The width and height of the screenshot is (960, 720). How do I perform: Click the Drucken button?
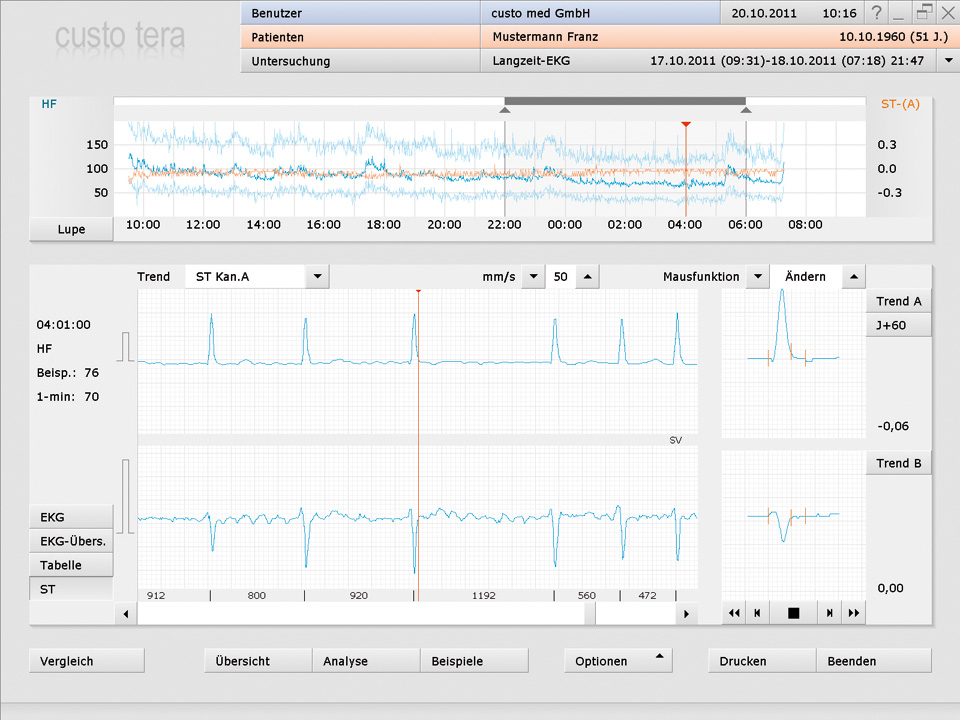tap(762, 660)
